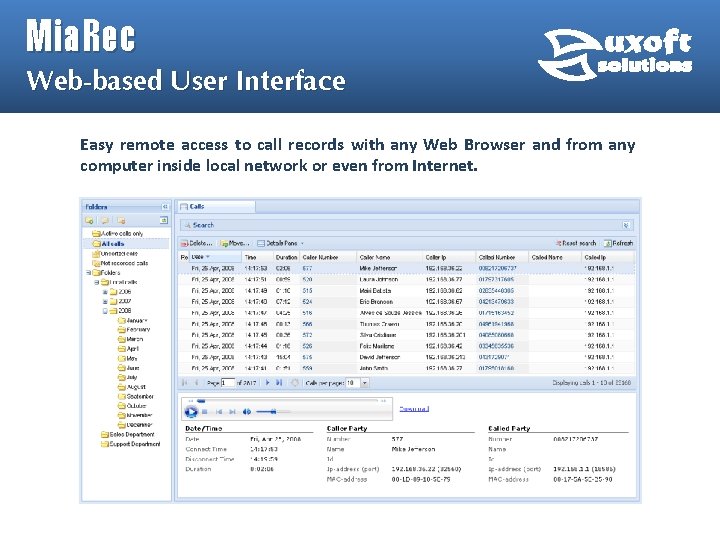Click caller number 520 link
The height and width of the screenshot is (540, 720).
pos(307,279)
